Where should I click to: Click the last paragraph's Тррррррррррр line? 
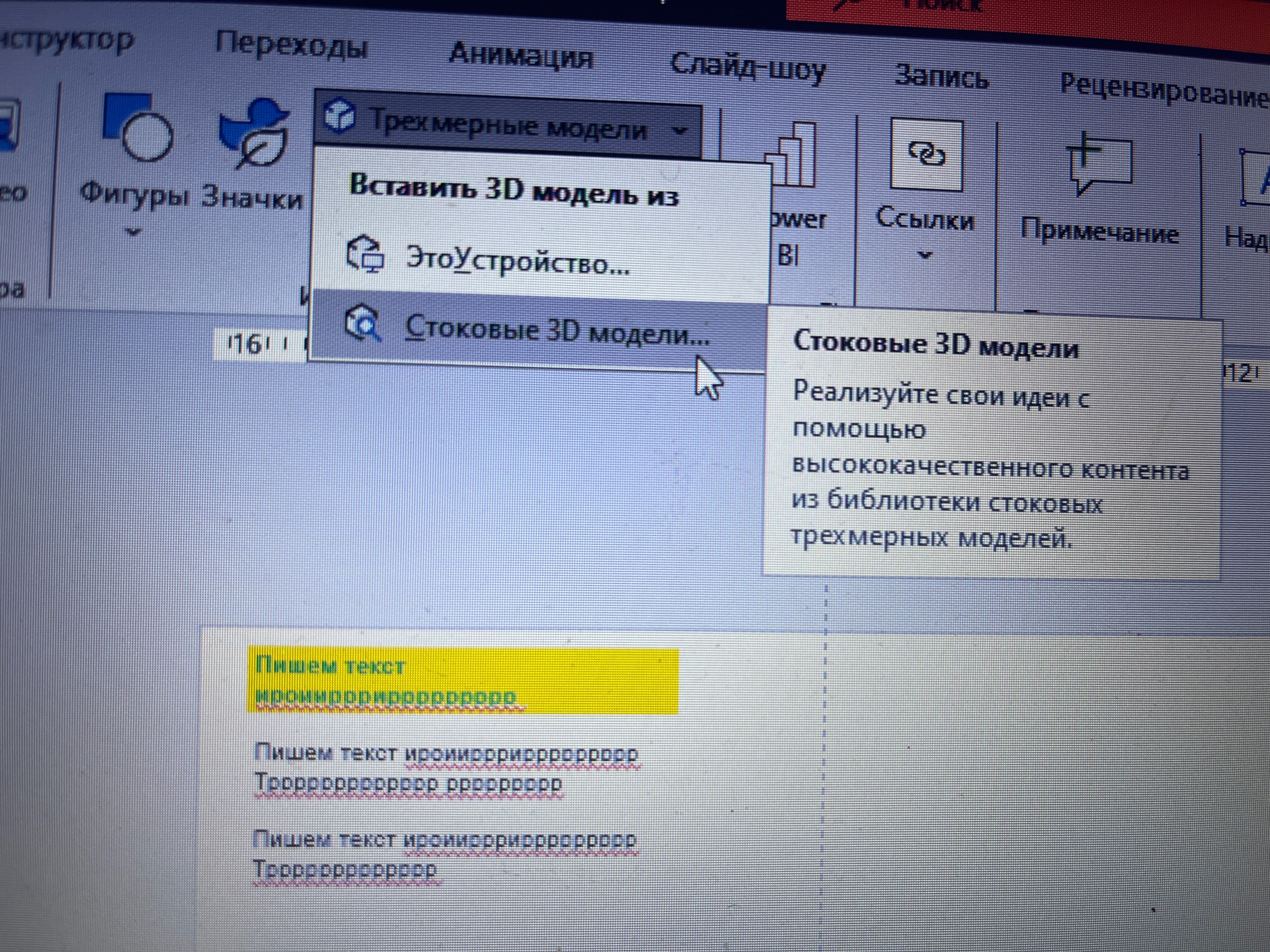click(x=346, y=870)
